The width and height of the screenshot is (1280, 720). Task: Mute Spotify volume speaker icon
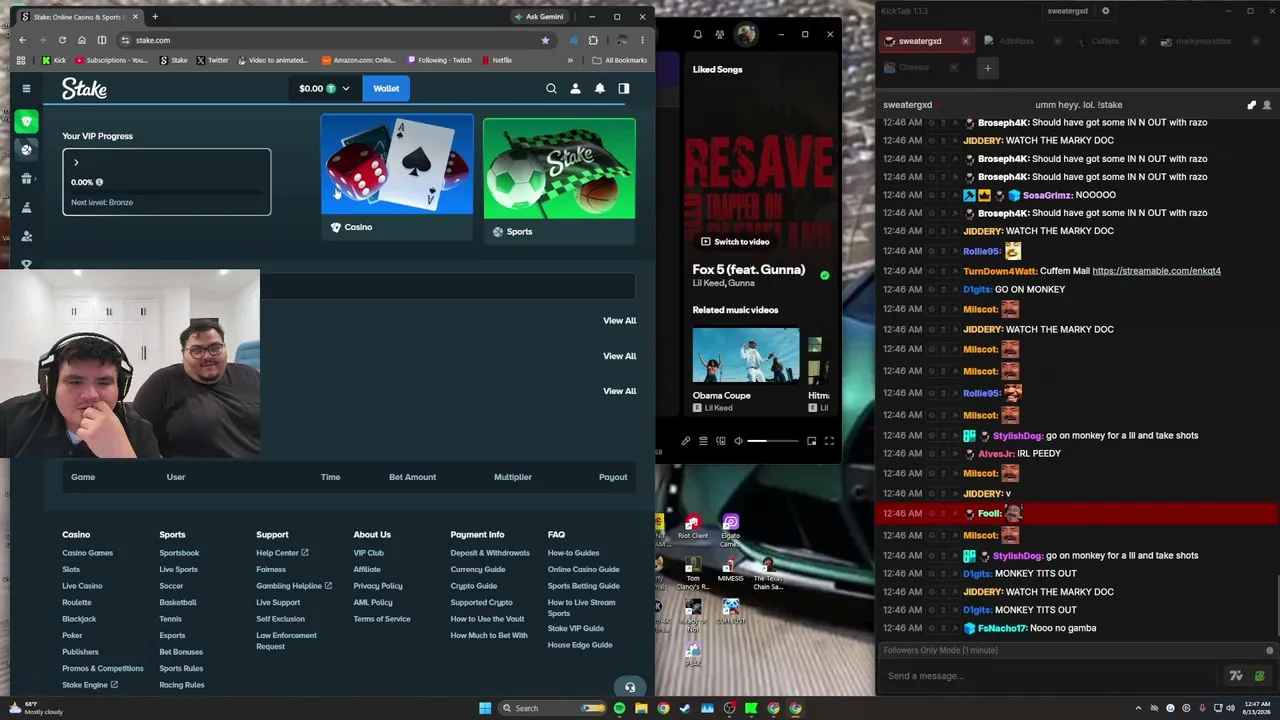[x=738, y=441]
